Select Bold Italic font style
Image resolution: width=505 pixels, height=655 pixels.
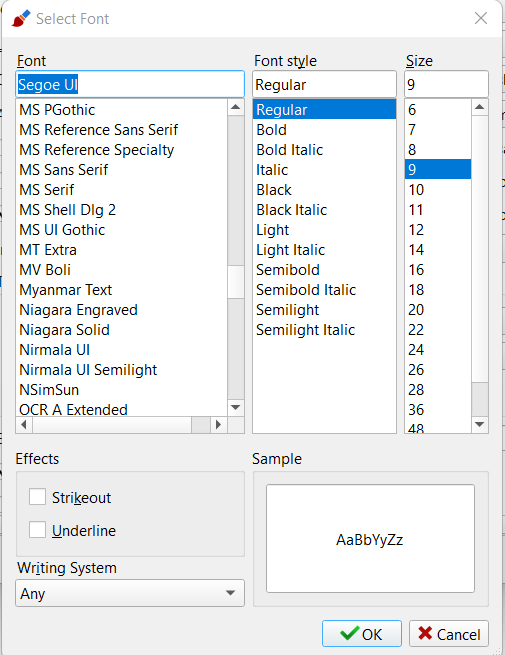[x=325, y=150]
